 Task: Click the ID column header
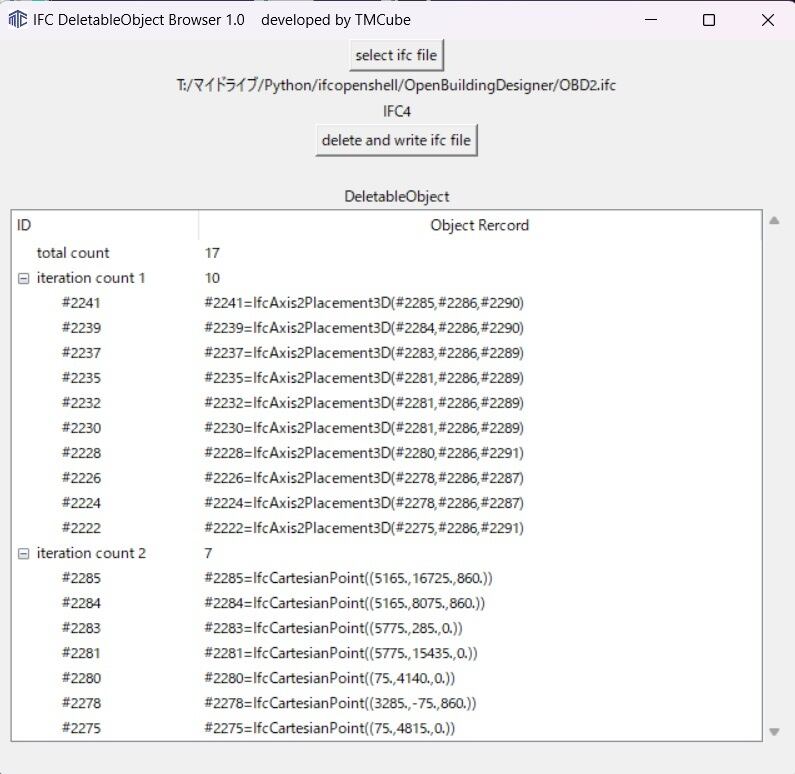pyautogui.click(x=105, y=225)
